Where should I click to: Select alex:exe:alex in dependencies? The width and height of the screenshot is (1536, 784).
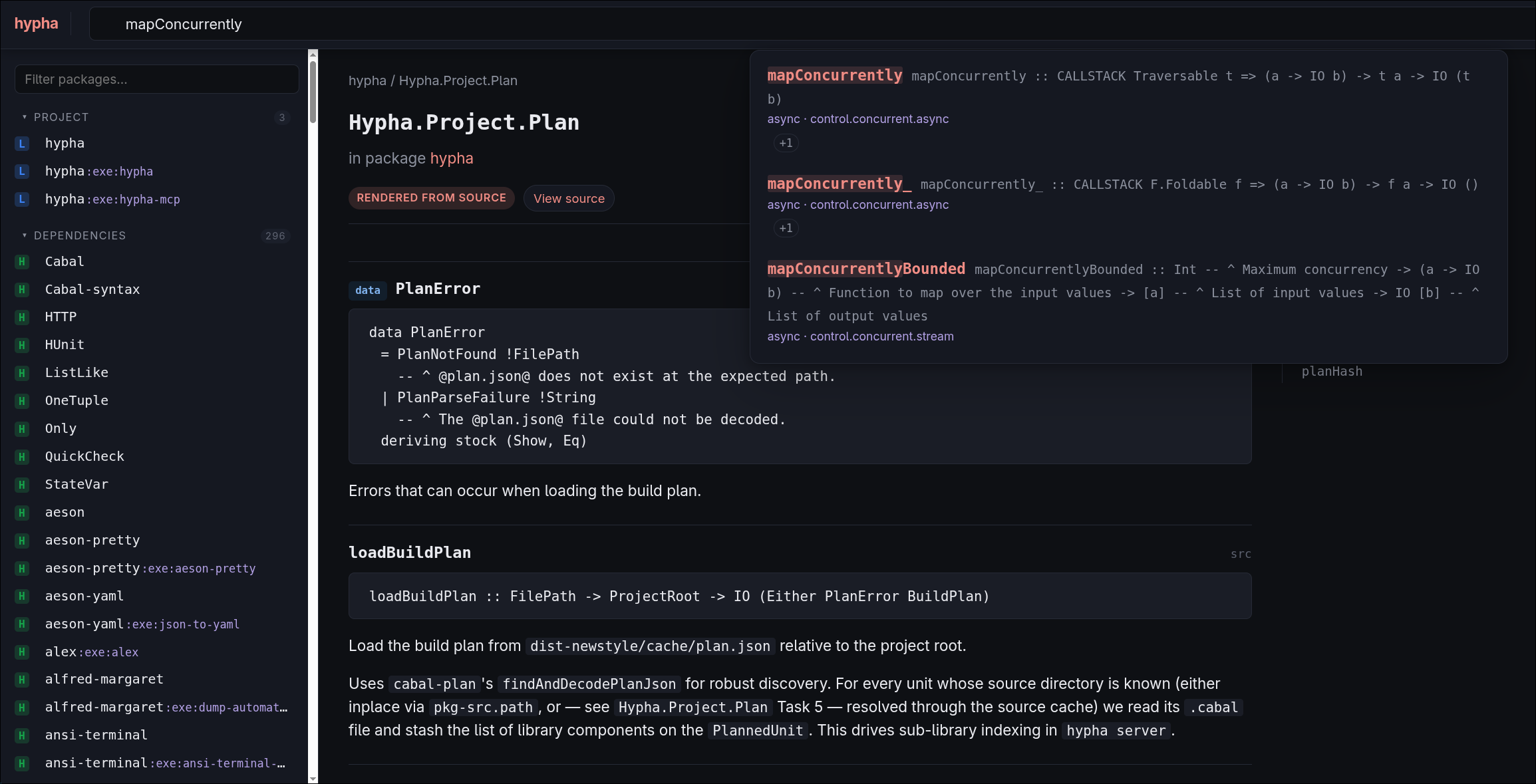point(92,652)
